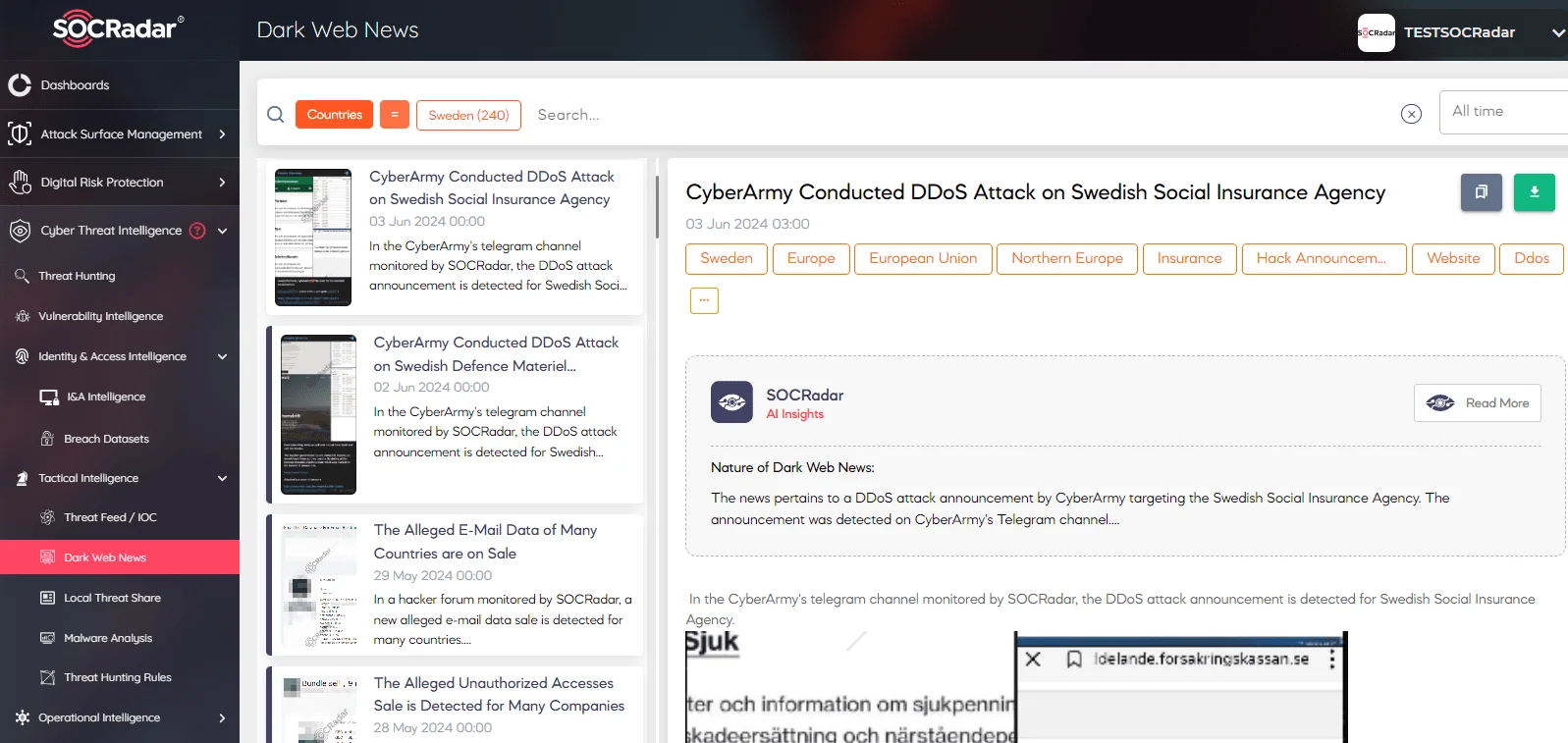Viewport: 1568px width, 743px height.
Task: Collapse the Cyber Threat Intelligence chevron
Action: coord(222,231)
